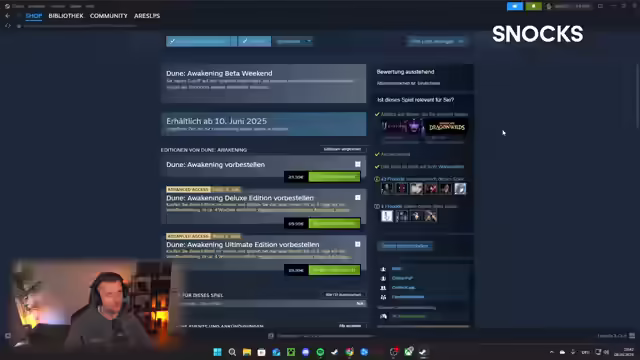Click the blue announcements button in title bar
640x360 pixels.
tap(515, 6)
